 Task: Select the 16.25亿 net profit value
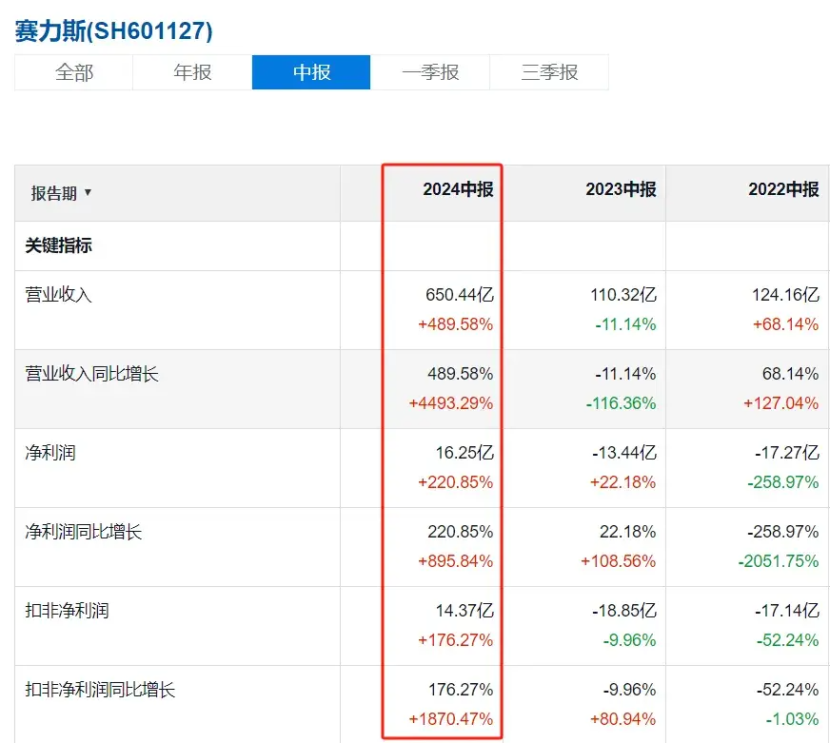pyautogui.click(x=465, y=453)
